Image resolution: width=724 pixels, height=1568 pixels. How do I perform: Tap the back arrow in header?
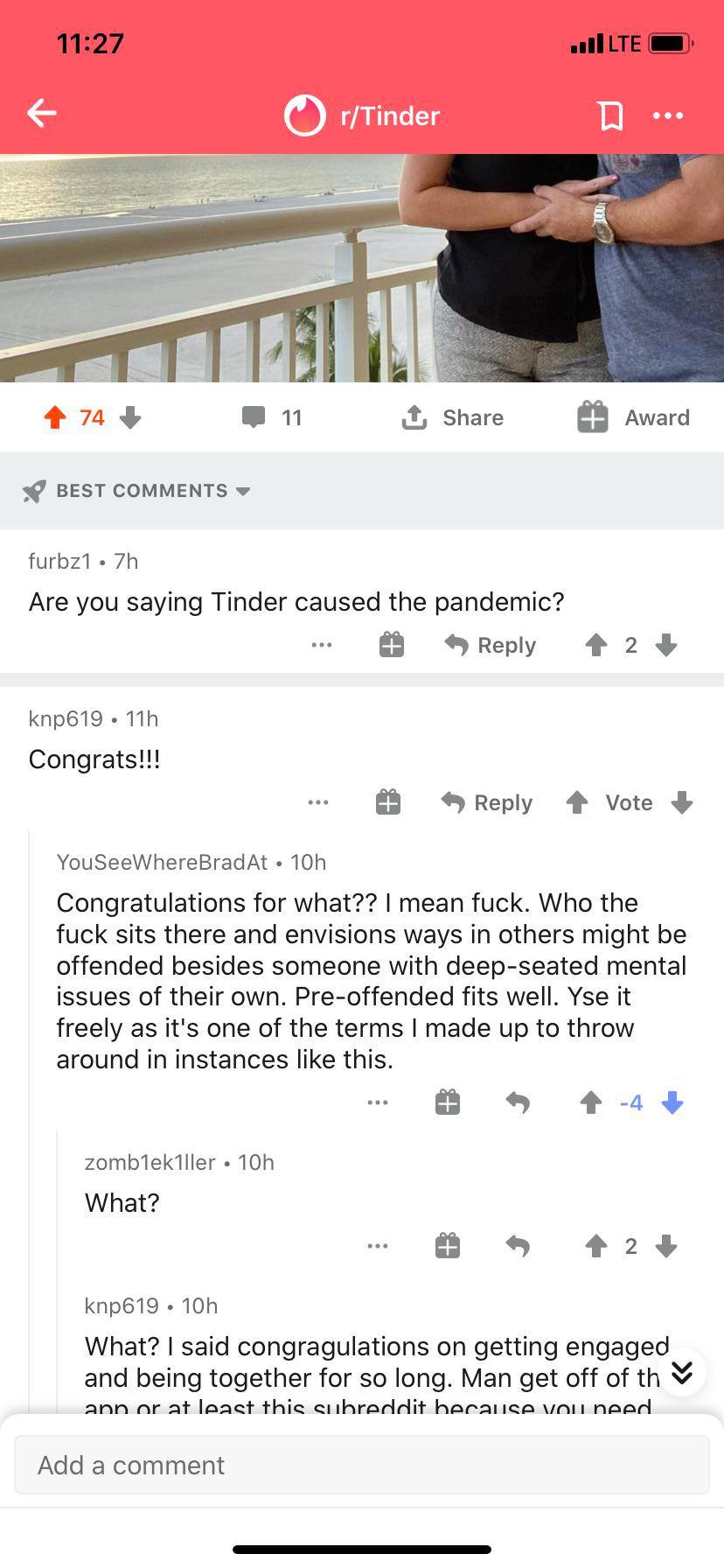pos(42,113)
